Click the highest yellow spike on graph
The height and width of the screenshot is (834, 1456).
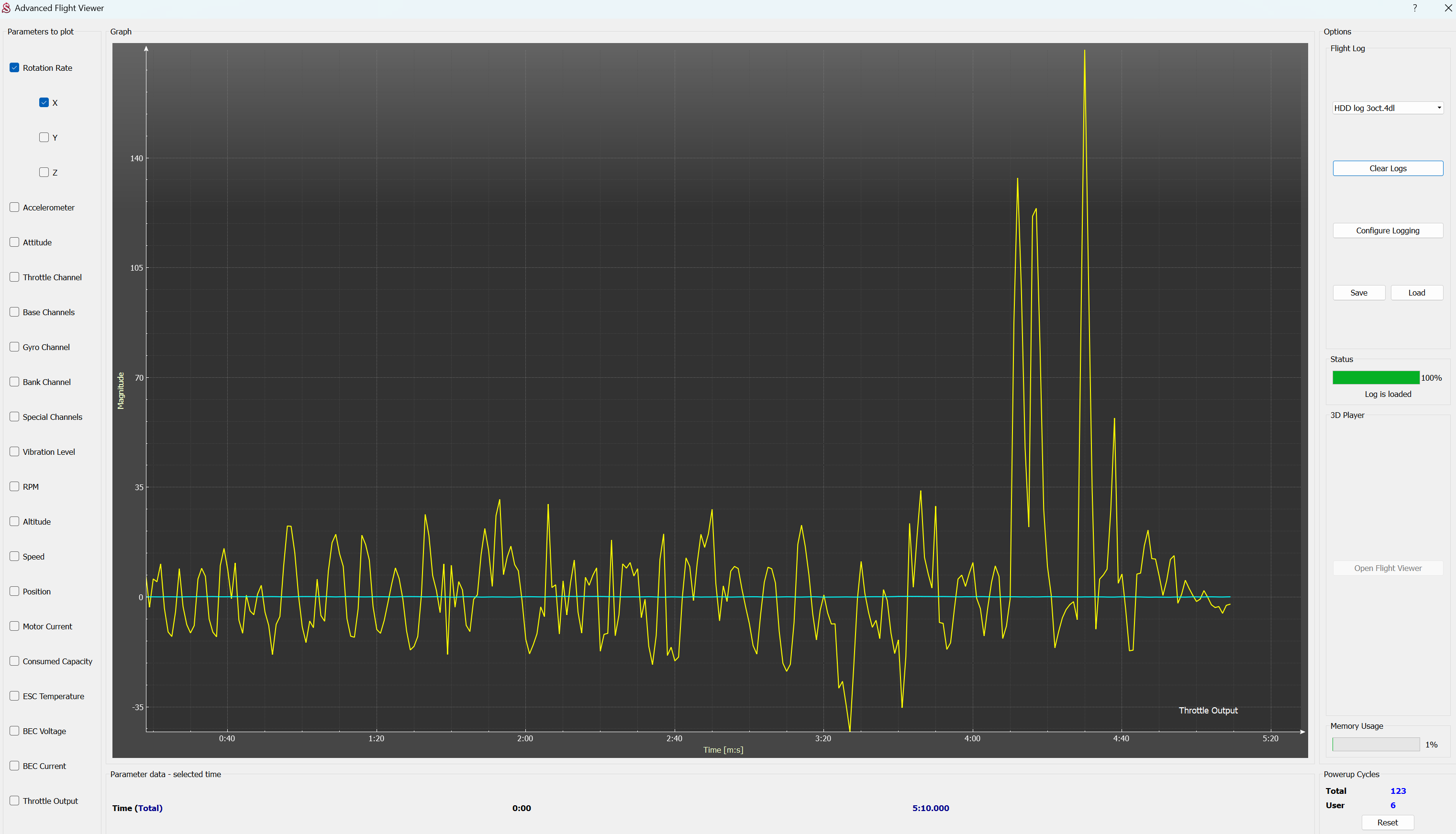(x=1084, y=52)
